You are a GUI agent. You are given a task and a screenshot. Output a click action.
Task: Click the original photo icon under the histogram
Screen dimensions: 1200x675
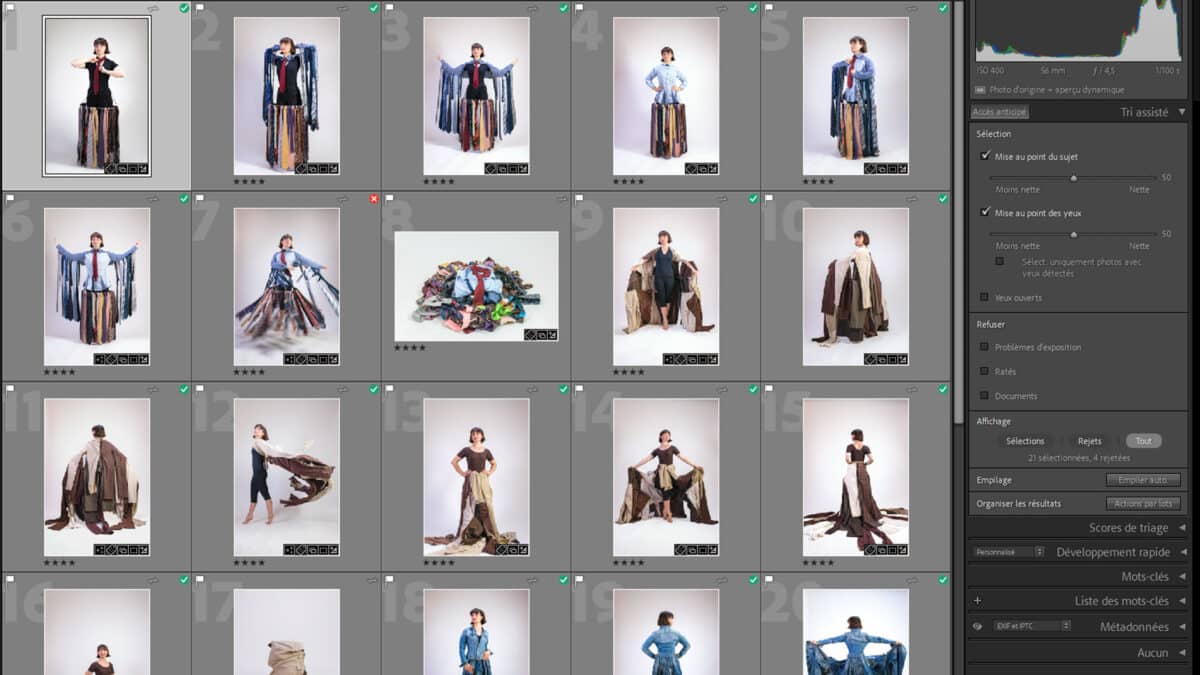tap(981, 89)
